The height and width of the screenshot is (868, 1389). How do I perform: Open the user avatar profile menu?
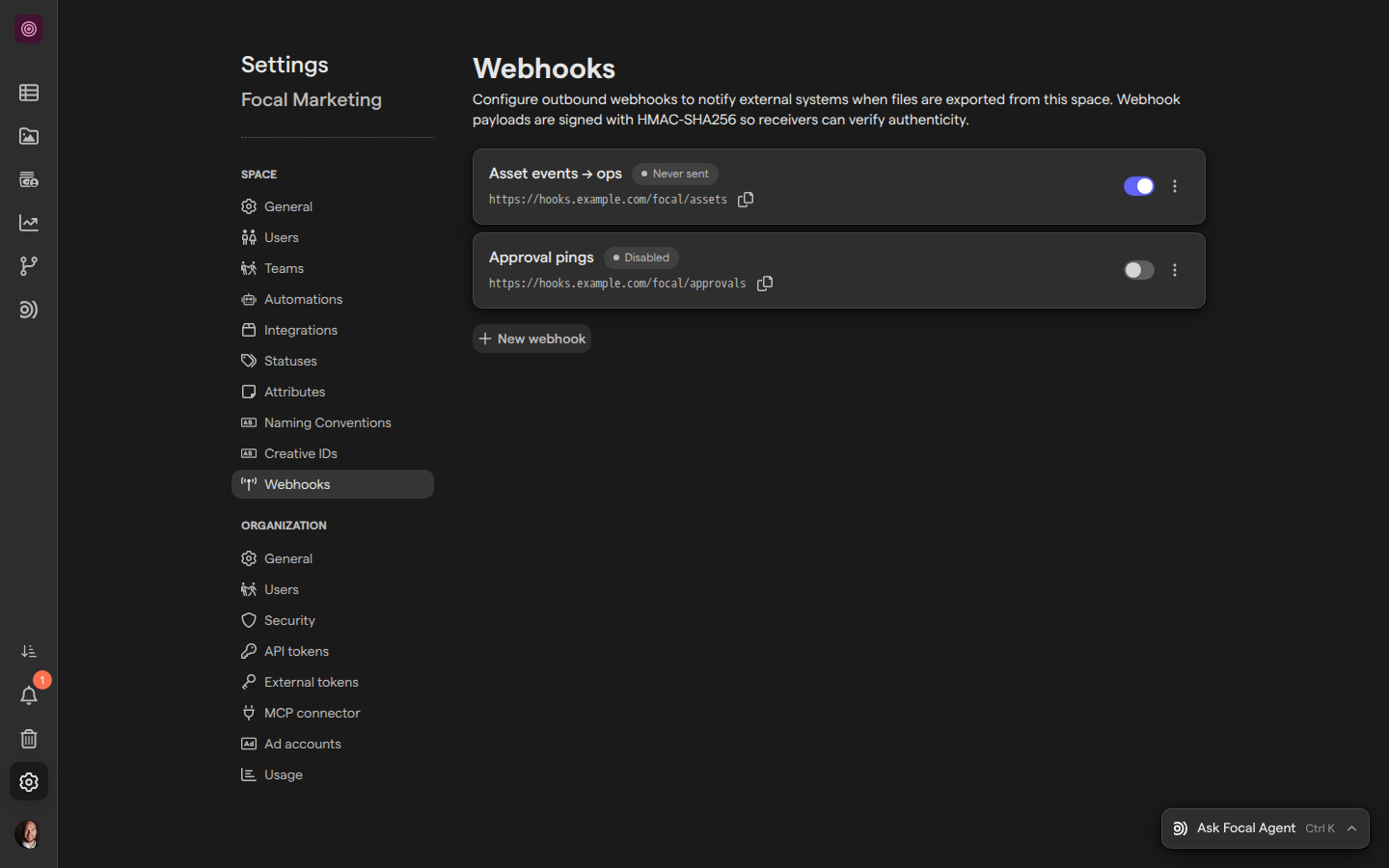(x=29, y=834)
